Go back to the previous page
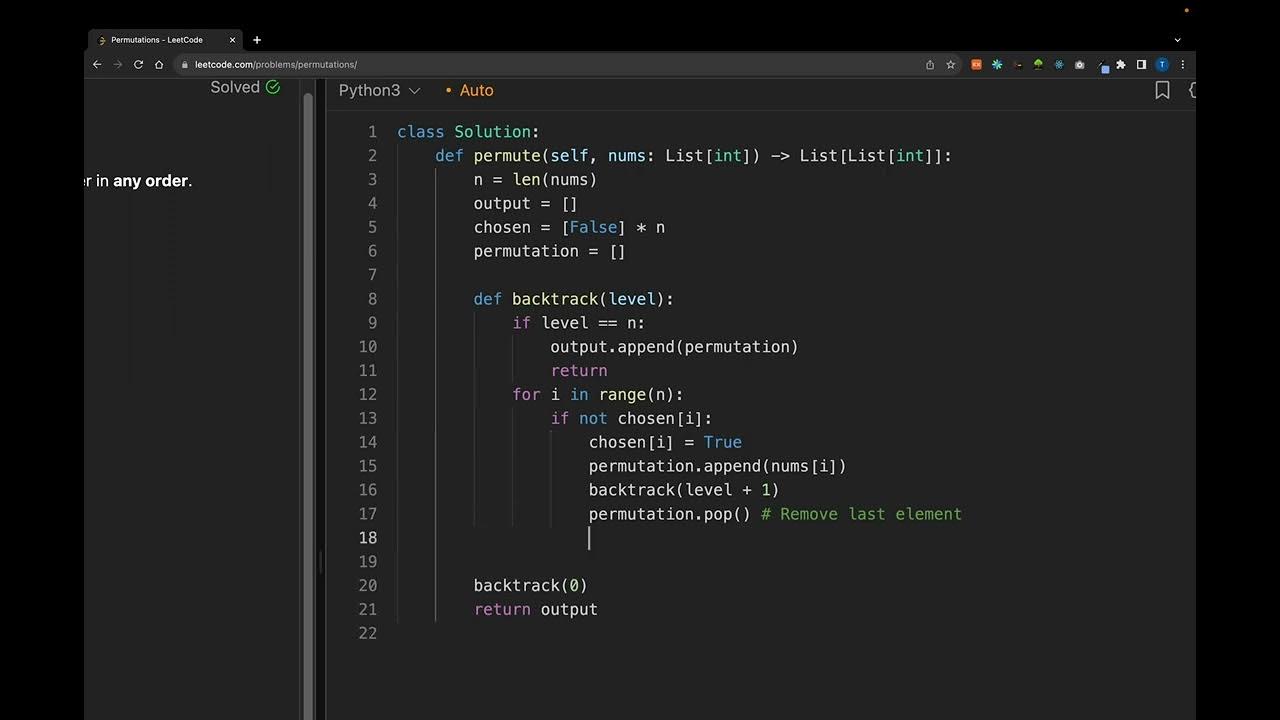This screenshot has width=1280, height=720. pos(97,64)
